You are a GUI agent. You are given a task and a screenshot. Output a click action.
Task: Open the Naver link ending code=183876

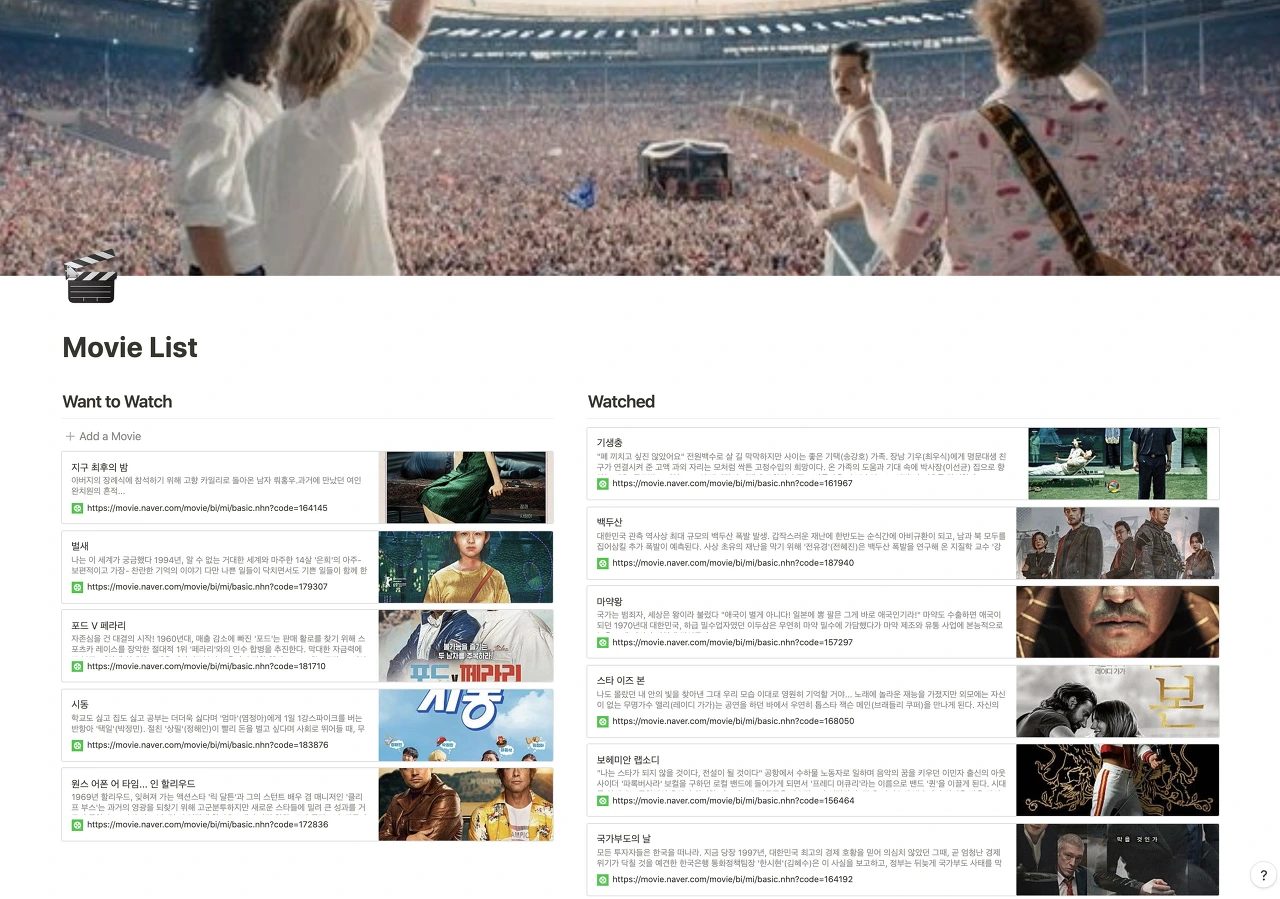pos(207,745)
